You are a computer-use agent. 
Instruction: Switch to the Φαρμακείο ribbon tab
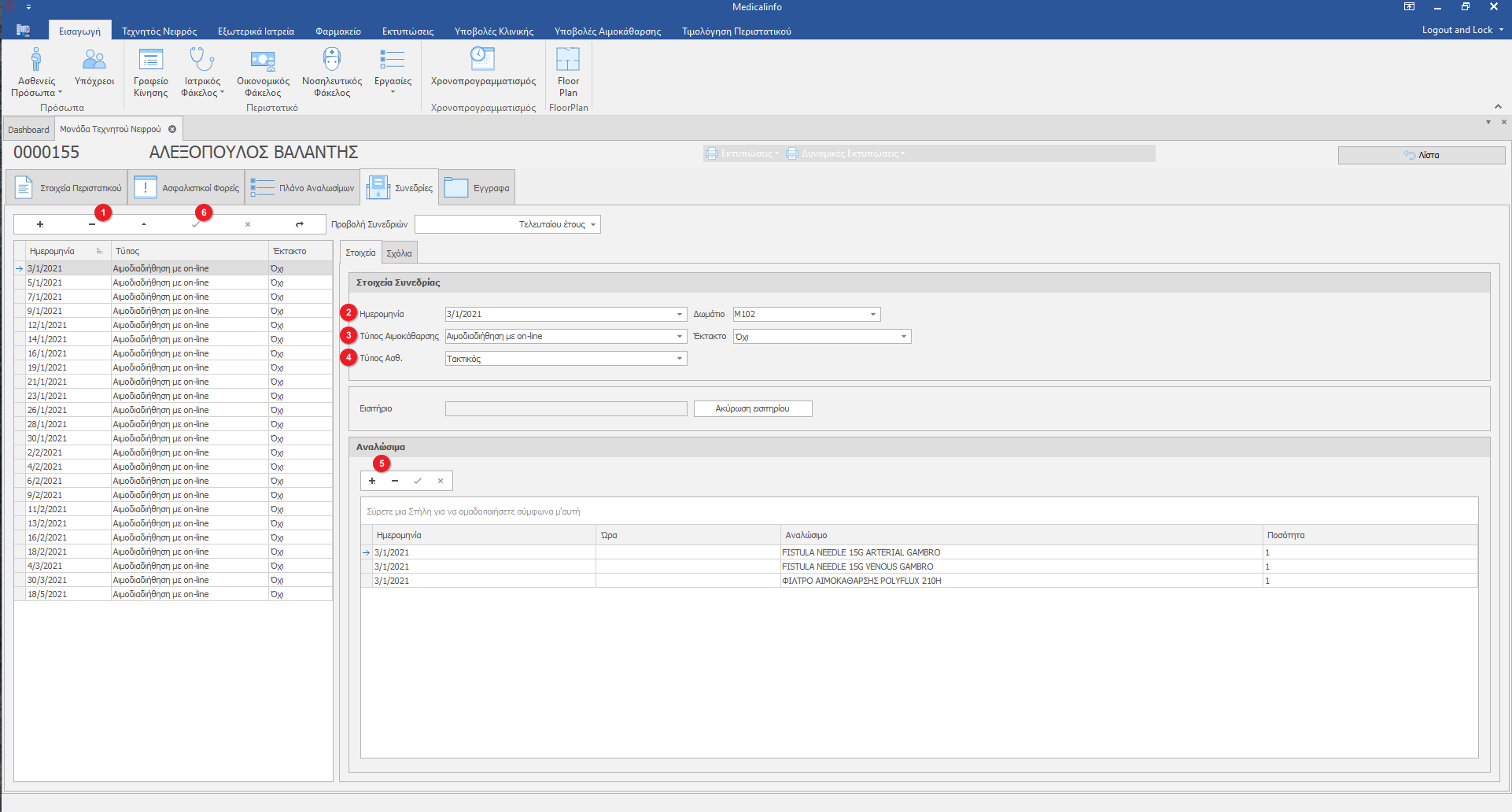pos(338,31)
